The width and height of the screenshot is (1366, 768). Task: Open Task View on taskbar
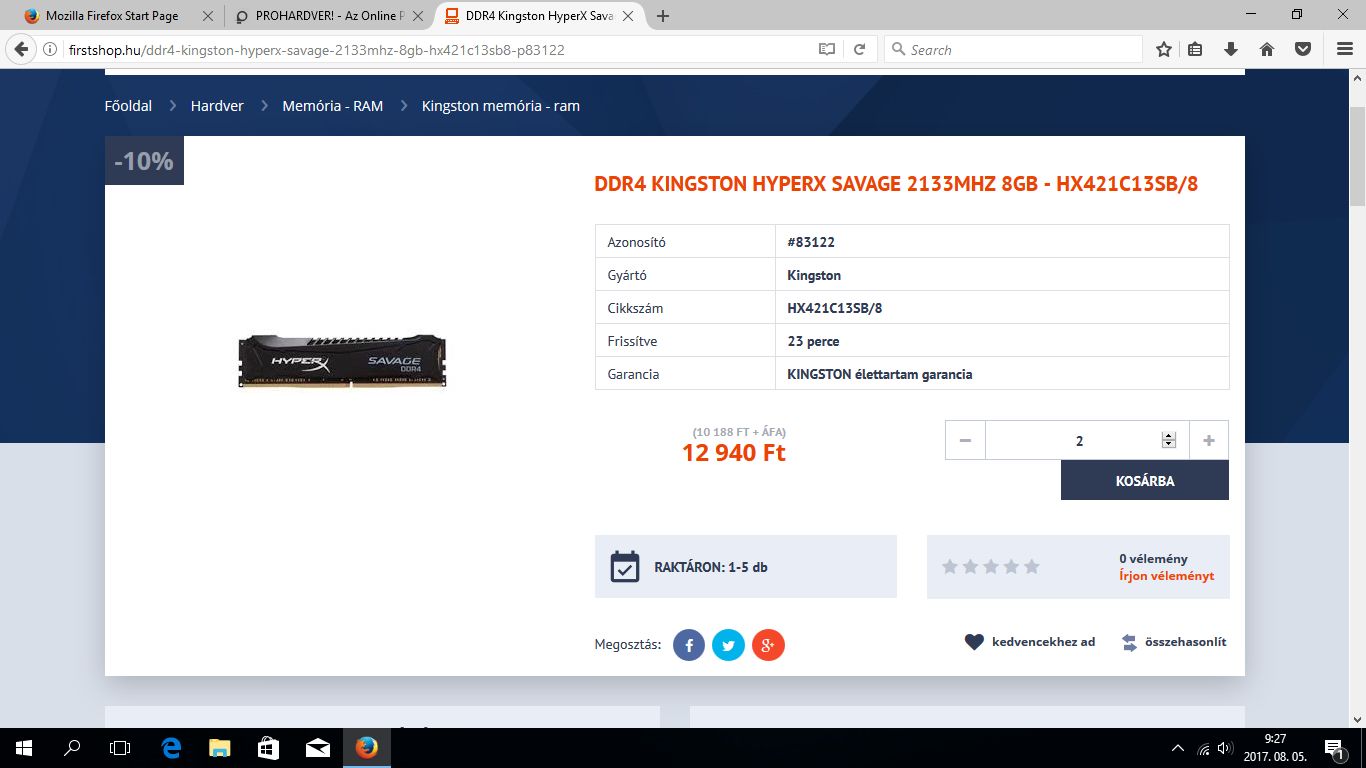[x=120, y=747]
